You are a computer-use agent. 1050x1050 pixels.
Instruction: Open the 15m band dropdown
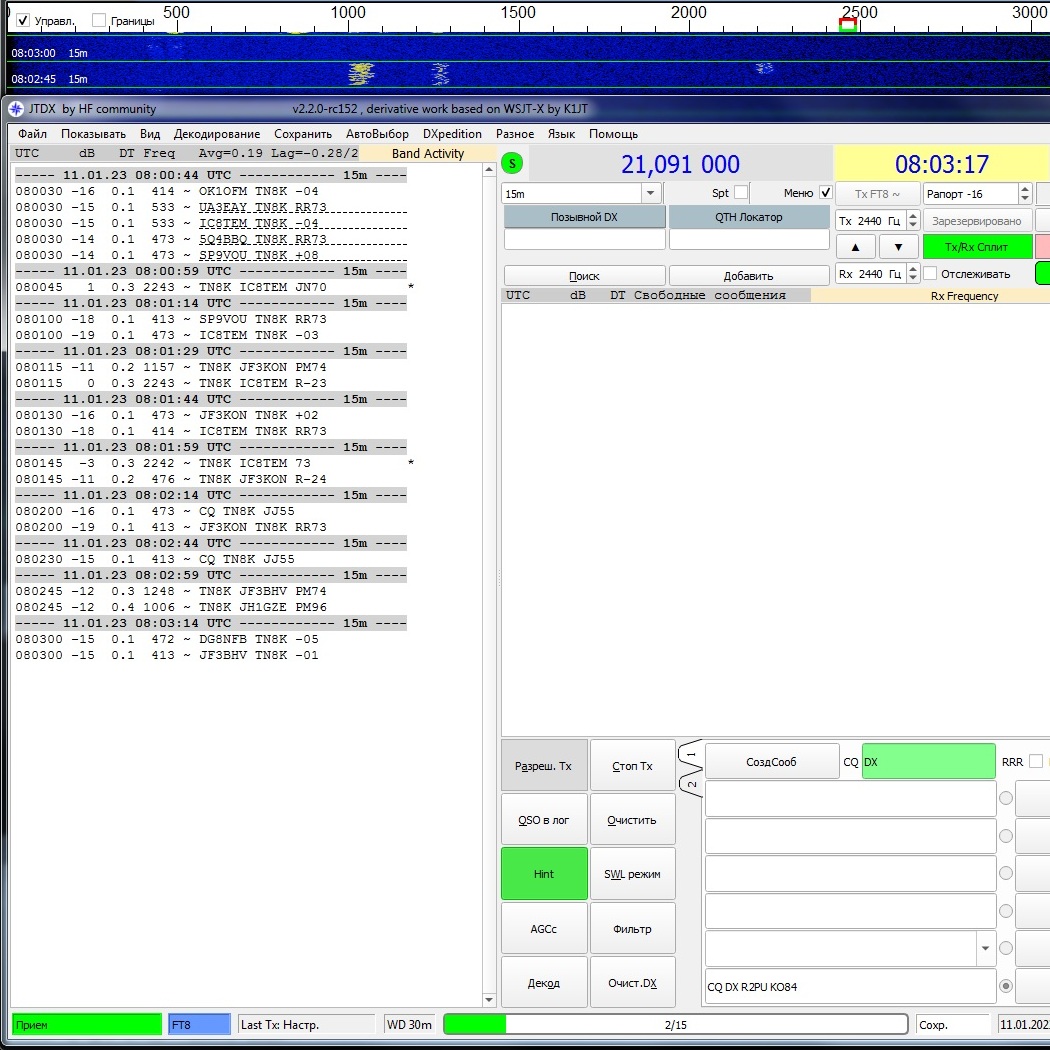pos(650,194)
